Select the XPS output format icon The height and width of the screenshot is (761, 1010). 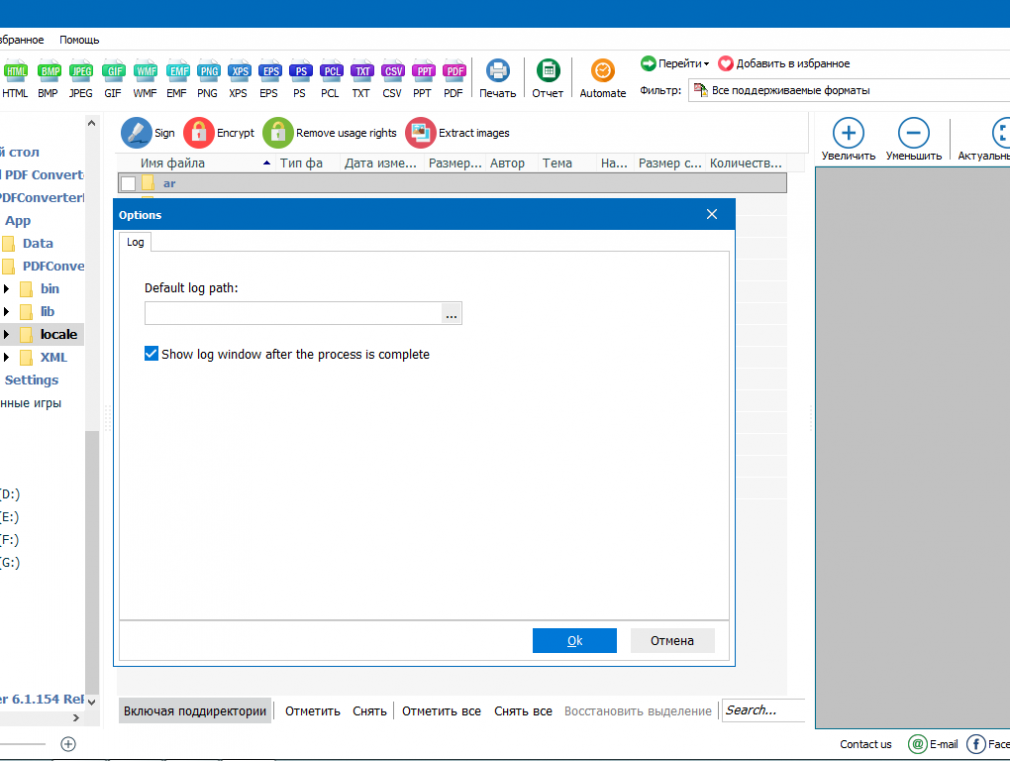[239, 72]
